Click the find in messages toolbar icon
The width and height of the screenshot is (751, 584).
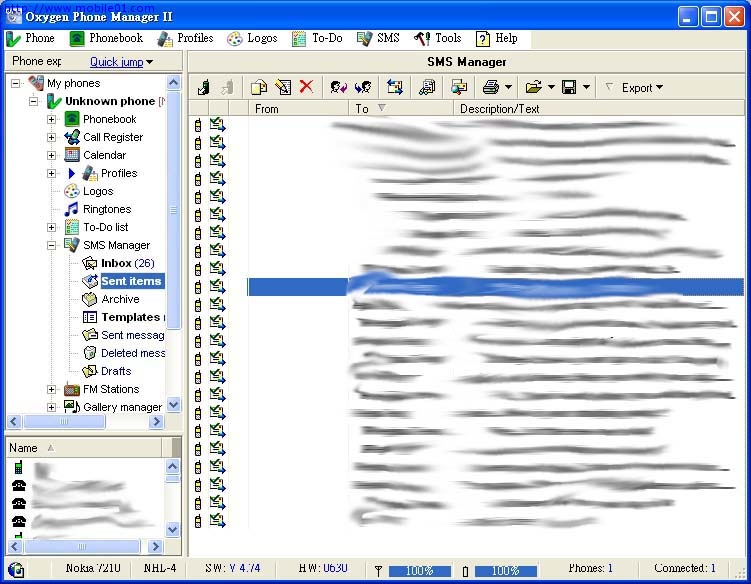click(427, 88)
